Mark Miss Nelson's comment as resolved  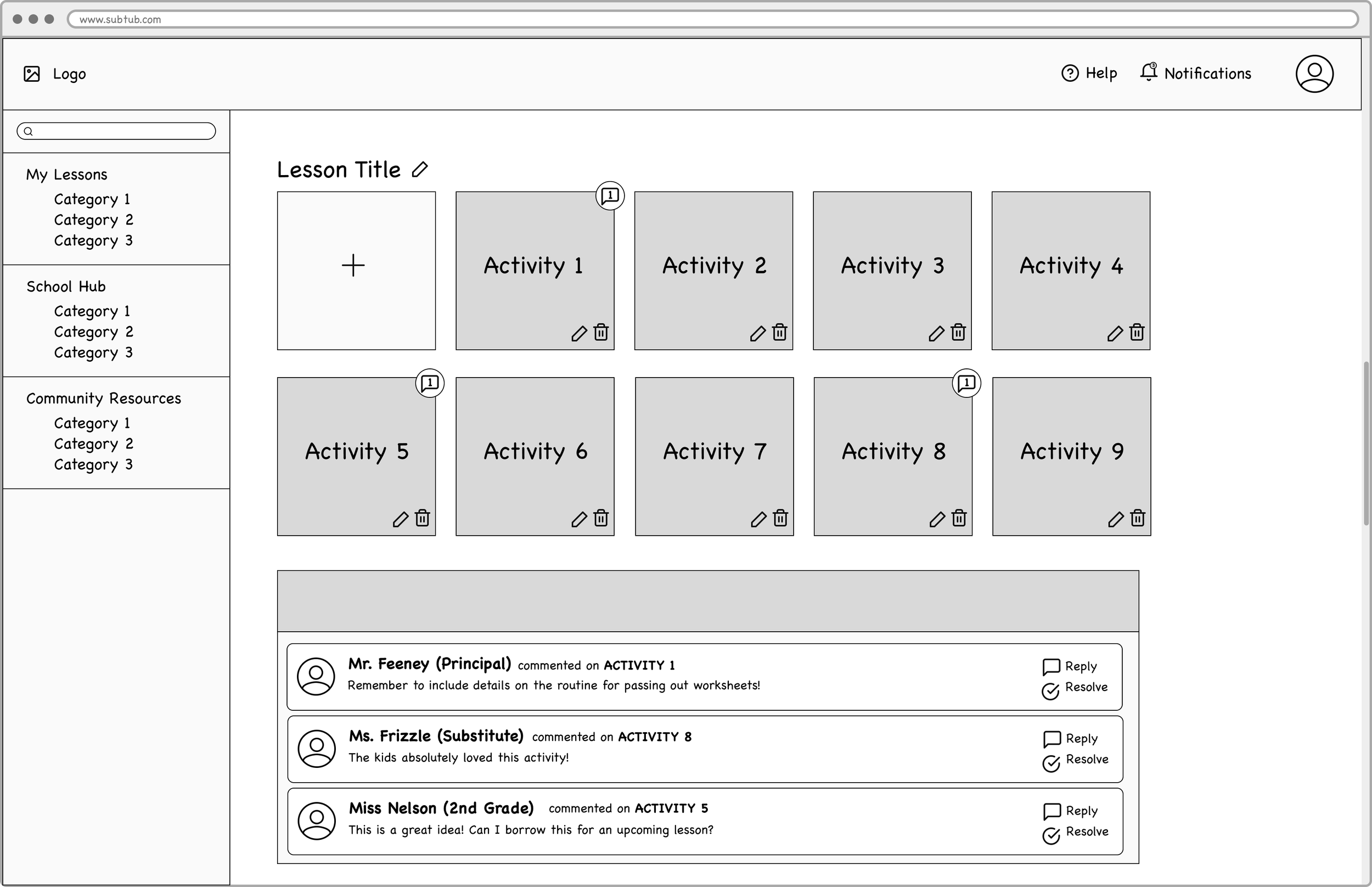point(1075,833)
